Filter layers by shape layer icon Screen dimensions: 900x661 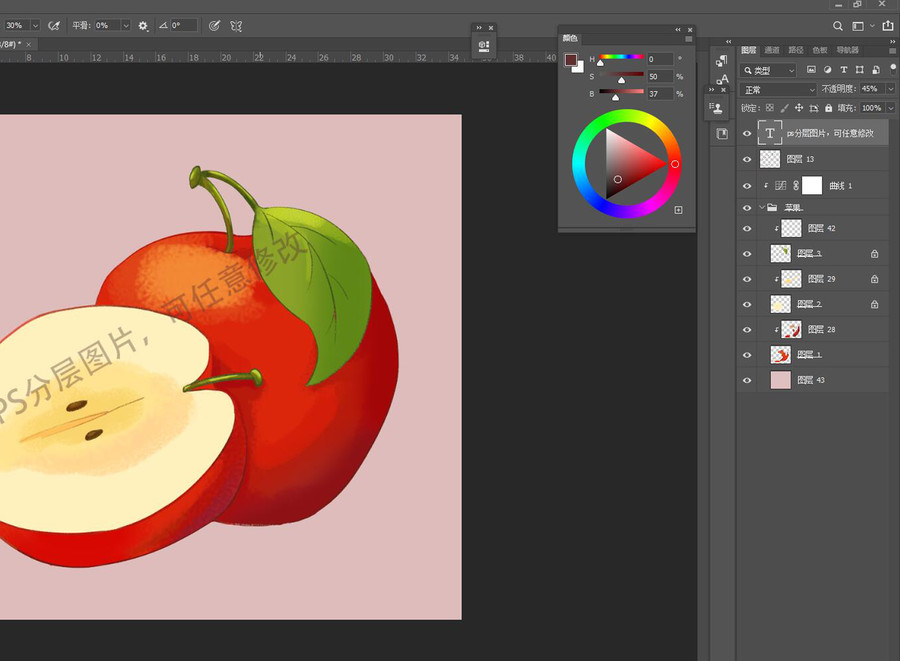point(859,70)
